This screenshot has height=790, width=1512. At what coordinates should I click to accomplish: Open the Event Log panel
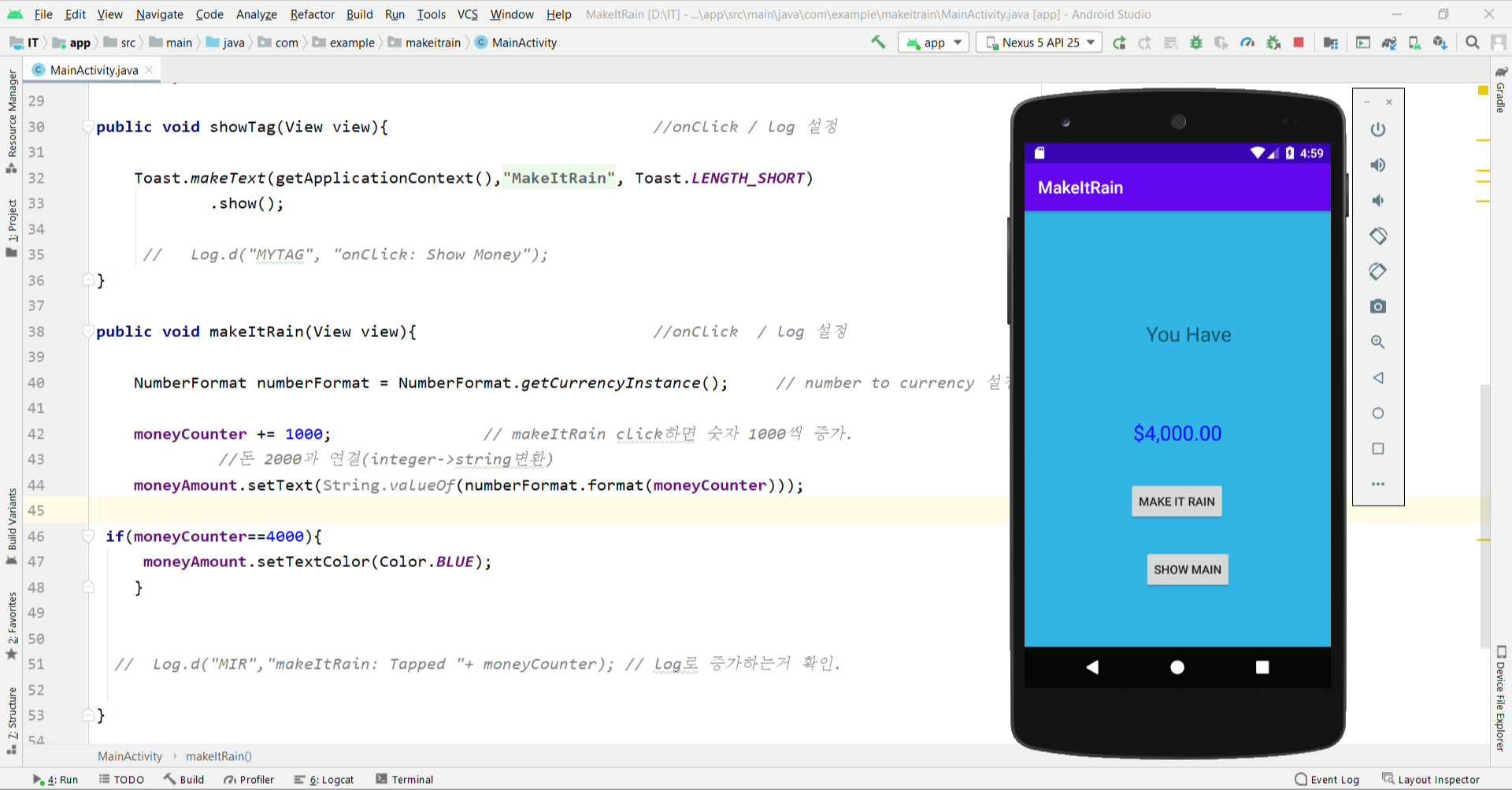(1328, 780)
